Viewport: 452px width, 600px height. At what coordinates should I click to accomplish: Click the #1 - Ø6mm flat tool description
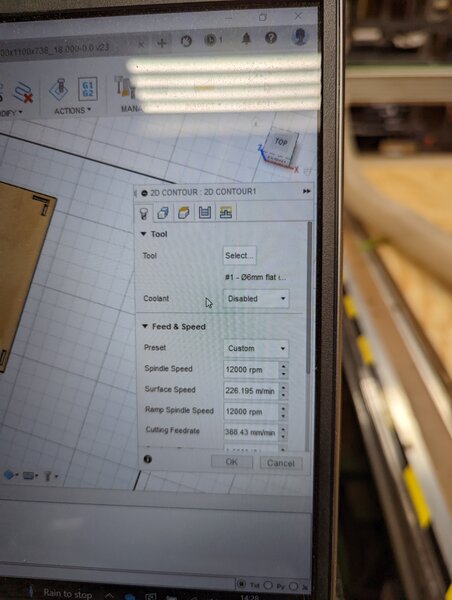(255, 277)
